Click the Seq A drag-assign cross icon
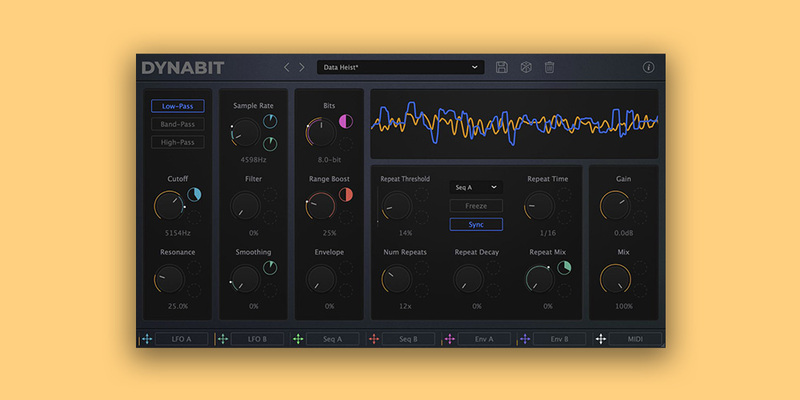Image resolution: width=800 pixels, height=400 pixels. [298, 339]
